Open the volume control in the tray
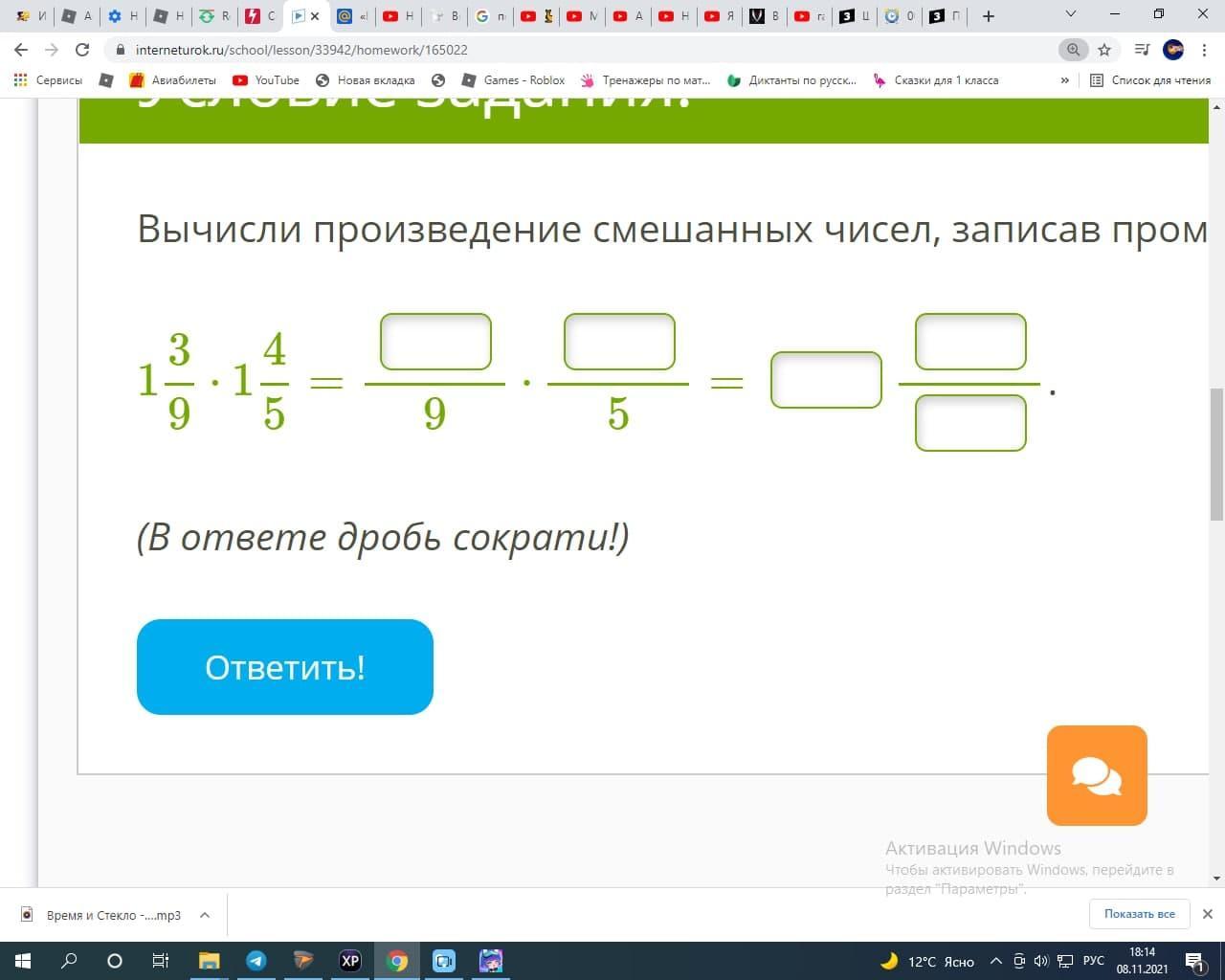The width and height of the screenshot is (1225, 980). pos(1041,961)
